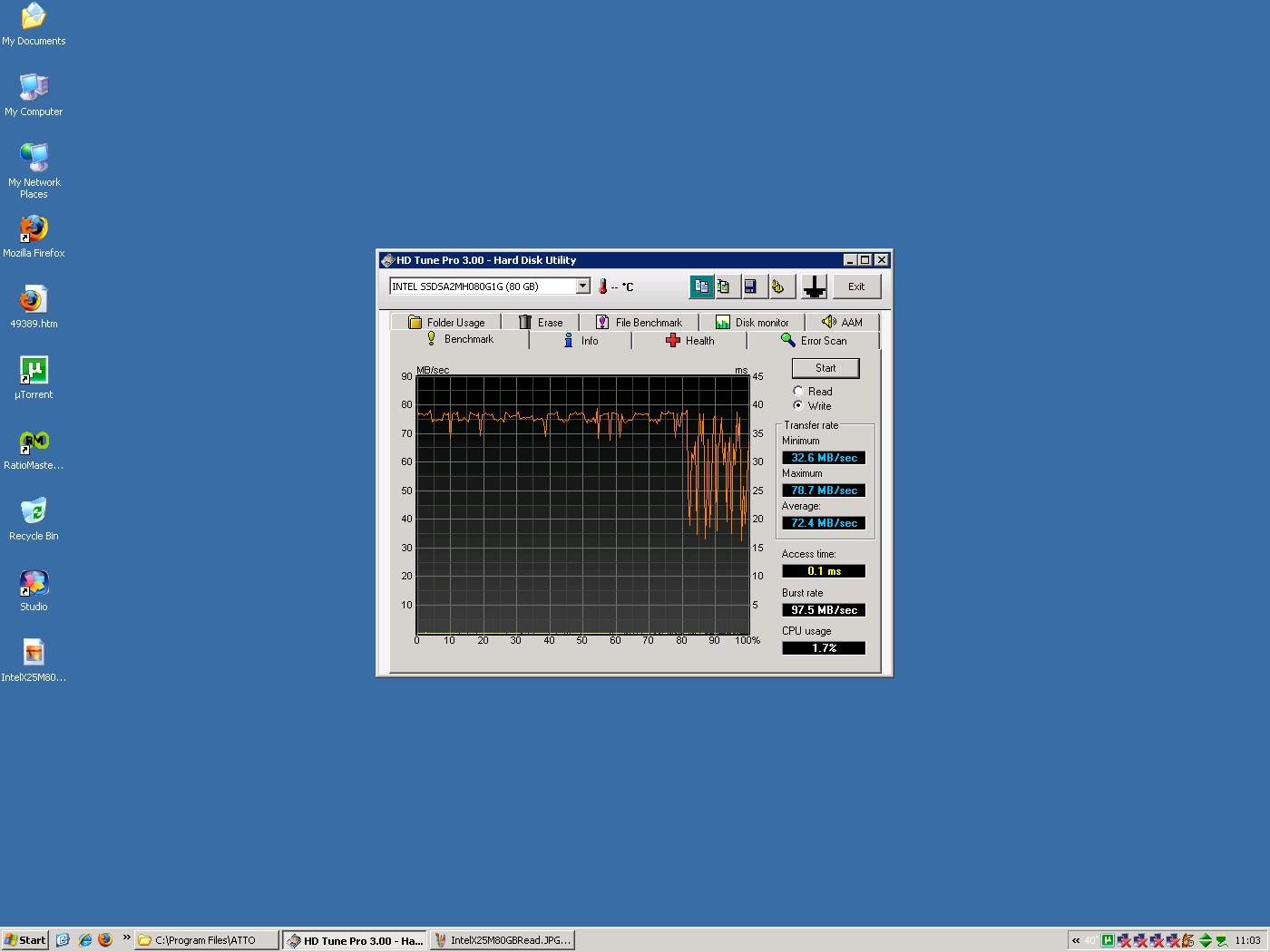The width and height of the screenshot is (1270, 952).
Task: Click the average transfer rate 72.4 MB/sec
Action: click(x=824, y=523)
